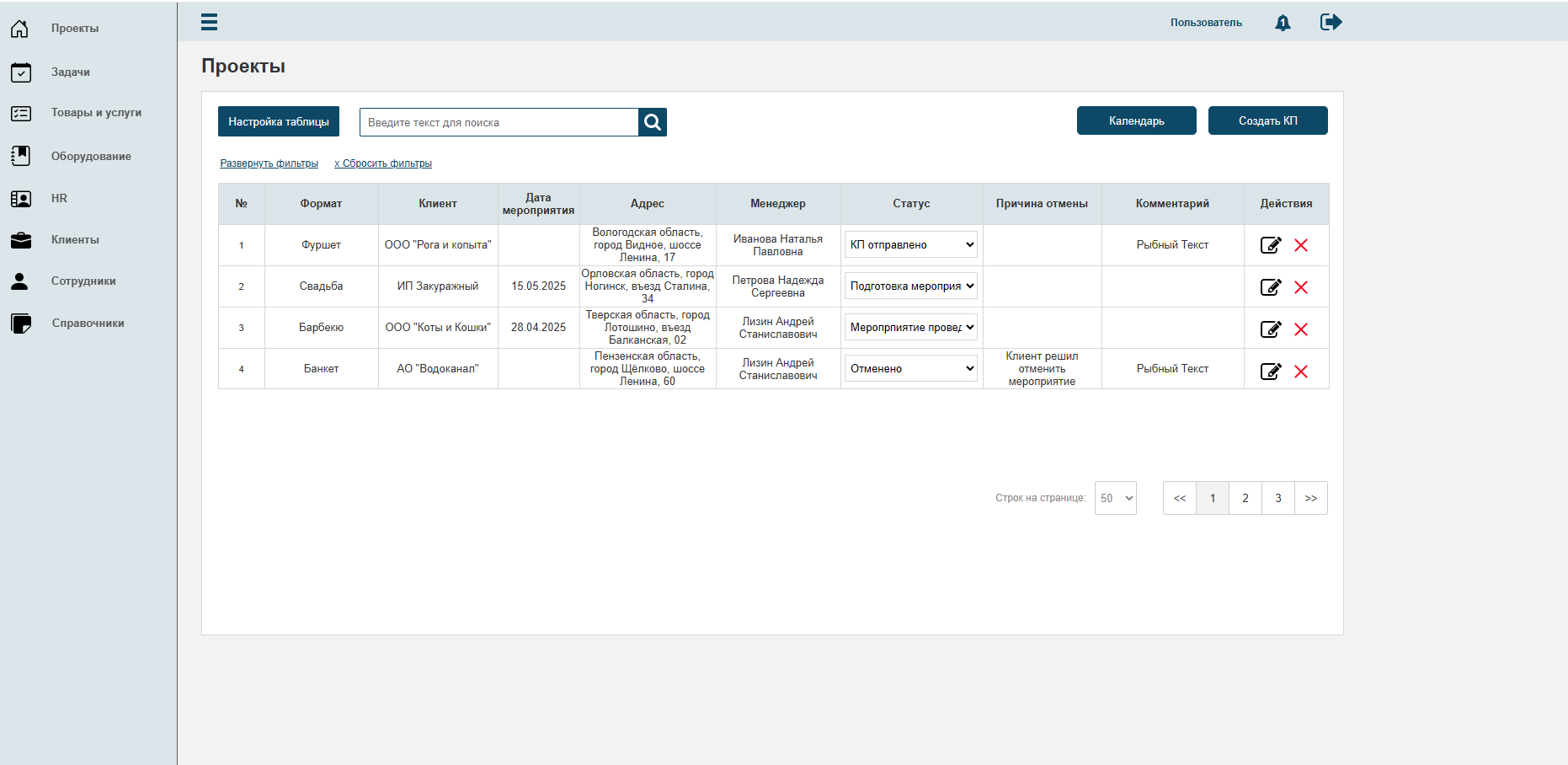Viewport: 1568px width, 765px height.
Task: Click Сбросить фильтры link
Action: [x=383, y=163]
